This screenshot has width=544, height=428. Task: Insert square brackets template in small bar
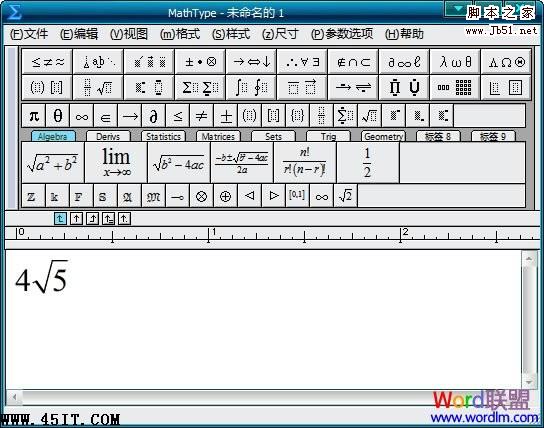[x=274, y=116]
